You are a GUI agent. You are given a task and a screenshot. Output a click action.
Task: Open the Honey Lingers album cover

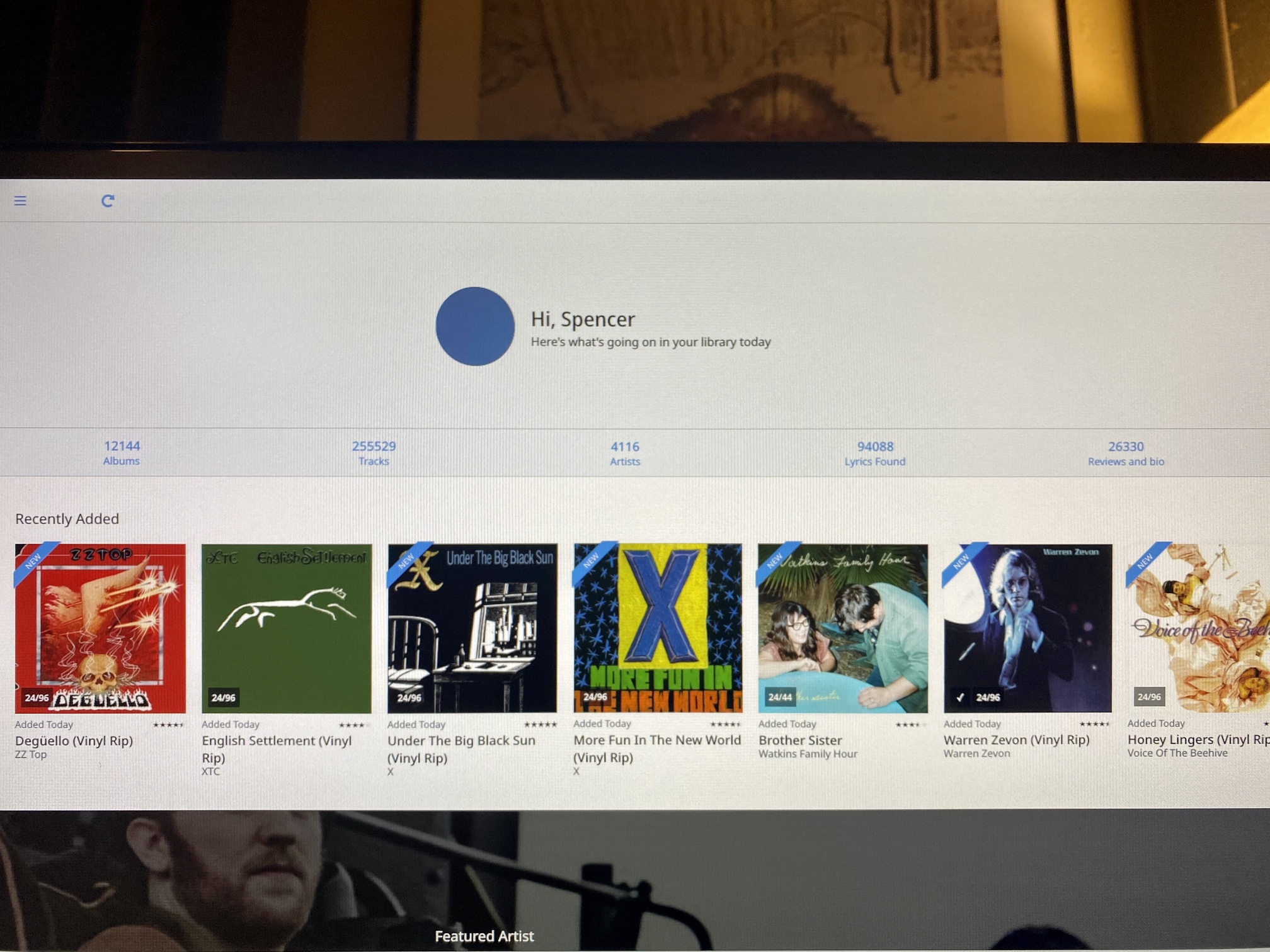[x=1199, y=627]
